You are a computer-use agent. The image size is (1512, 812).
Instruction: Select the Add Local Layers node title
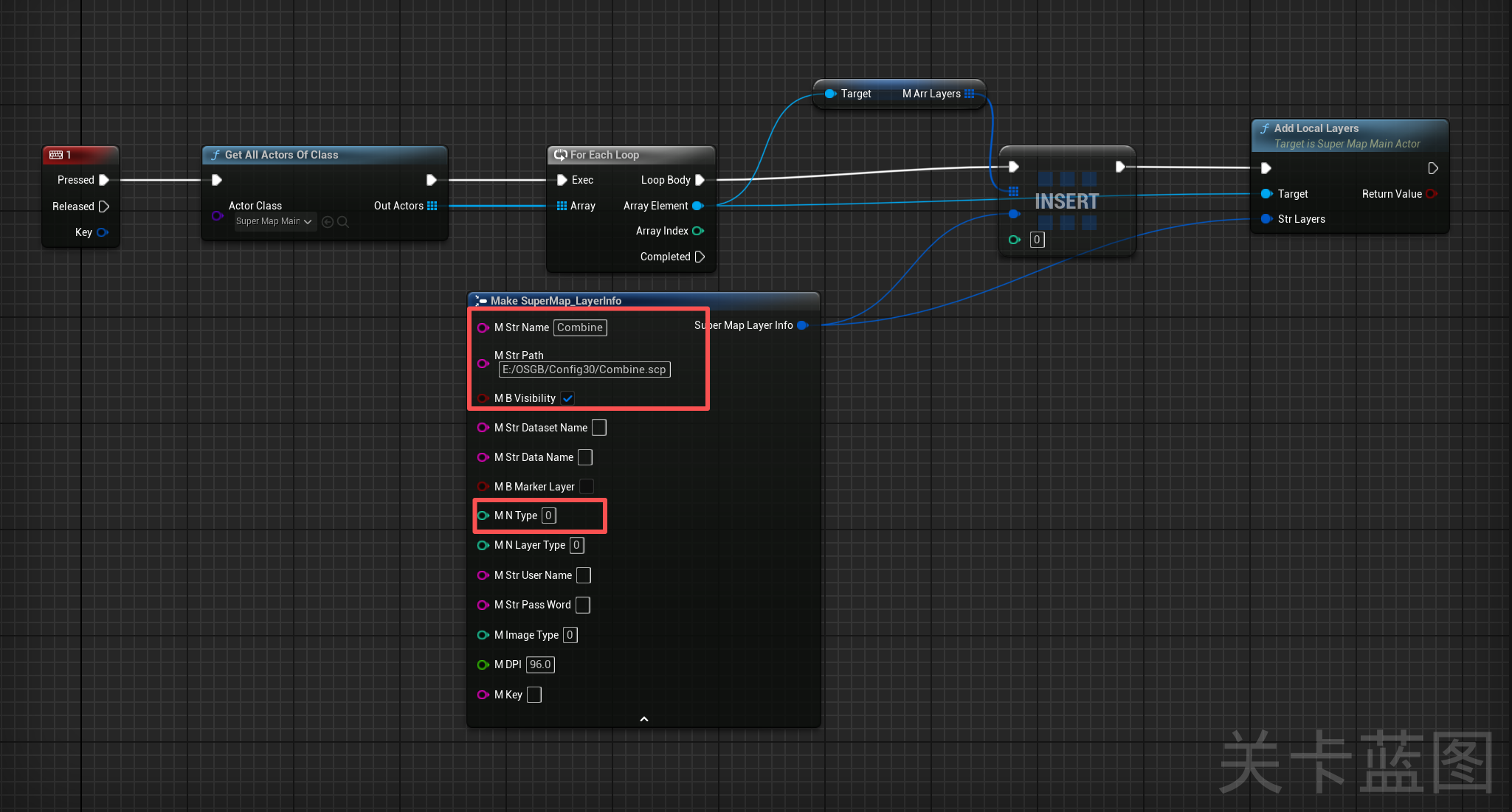(x=1316, y=128)
